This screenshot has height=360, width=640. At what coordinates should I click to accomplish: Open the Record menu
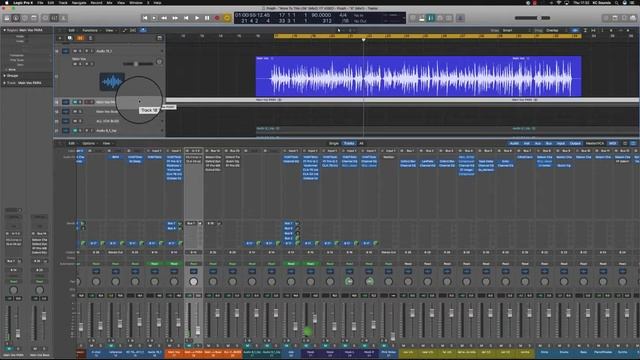tap(96, 2)
